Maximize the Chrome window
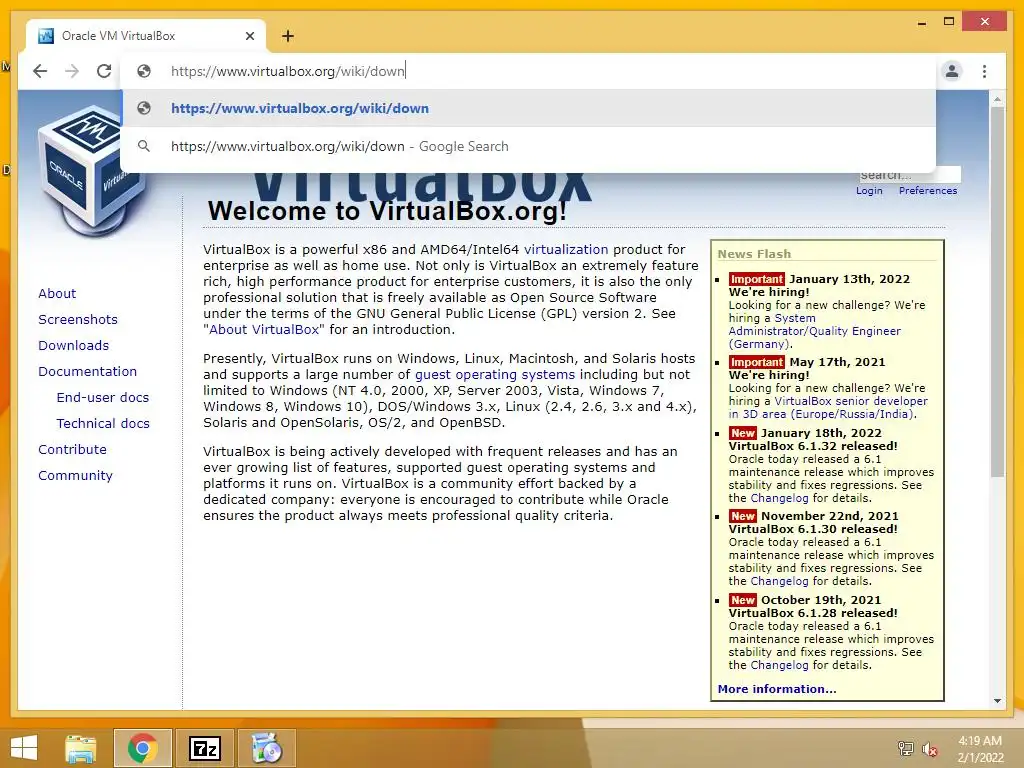 (949, 22)
